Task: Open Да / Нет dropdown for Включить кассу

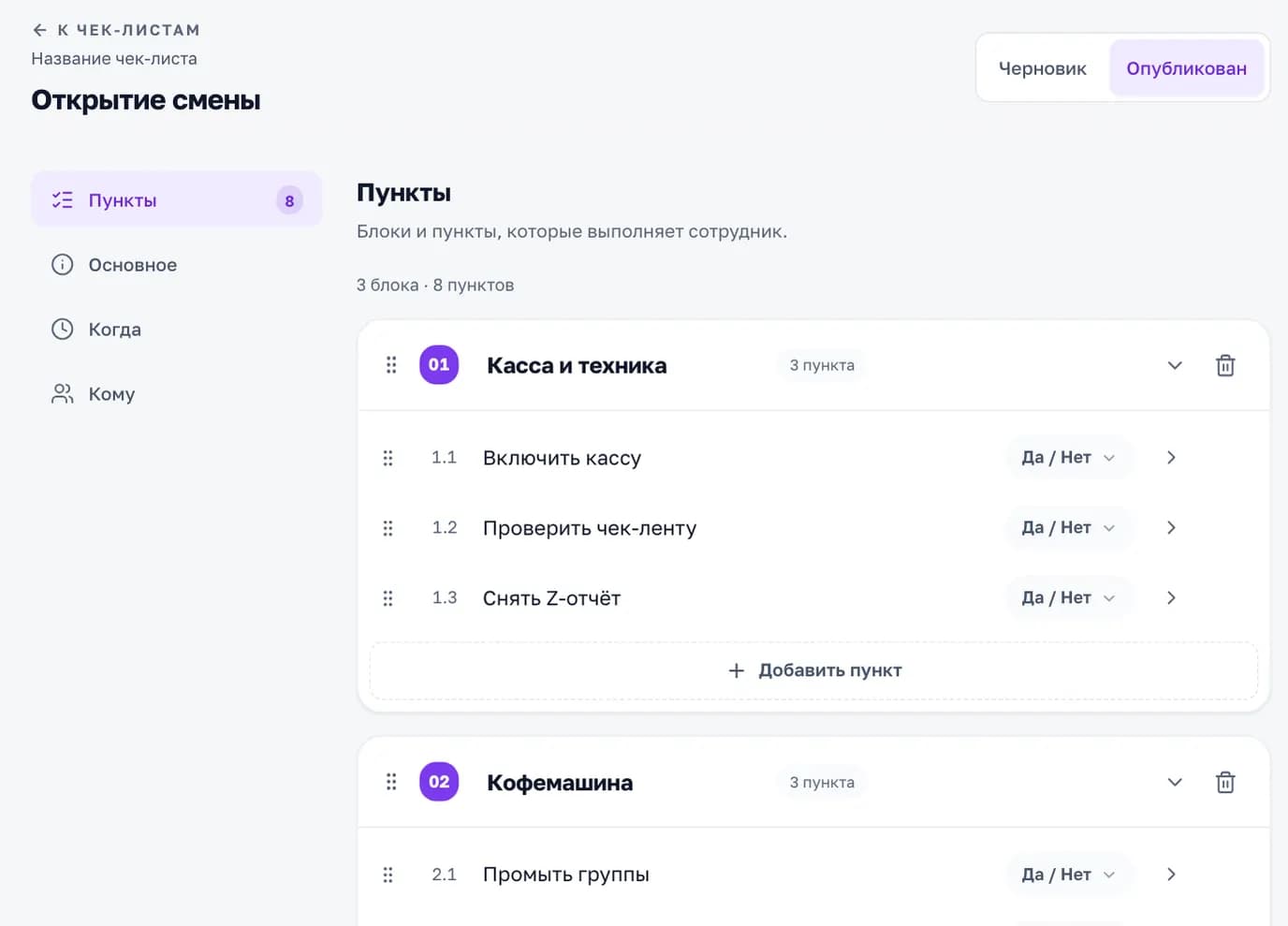Action: 1069,458
